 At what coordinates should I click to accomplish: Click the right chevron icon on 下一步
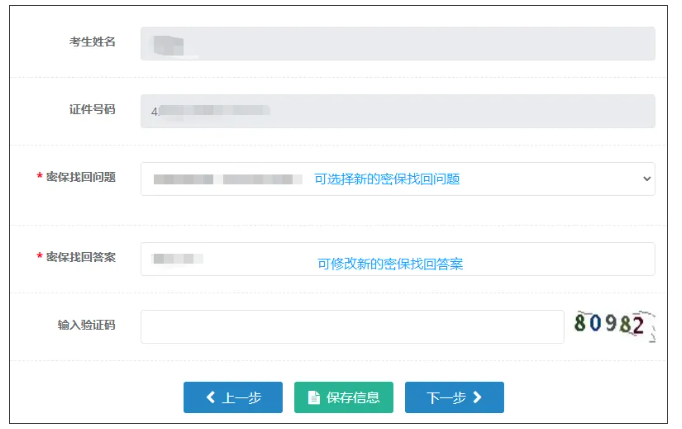[477, 397]
